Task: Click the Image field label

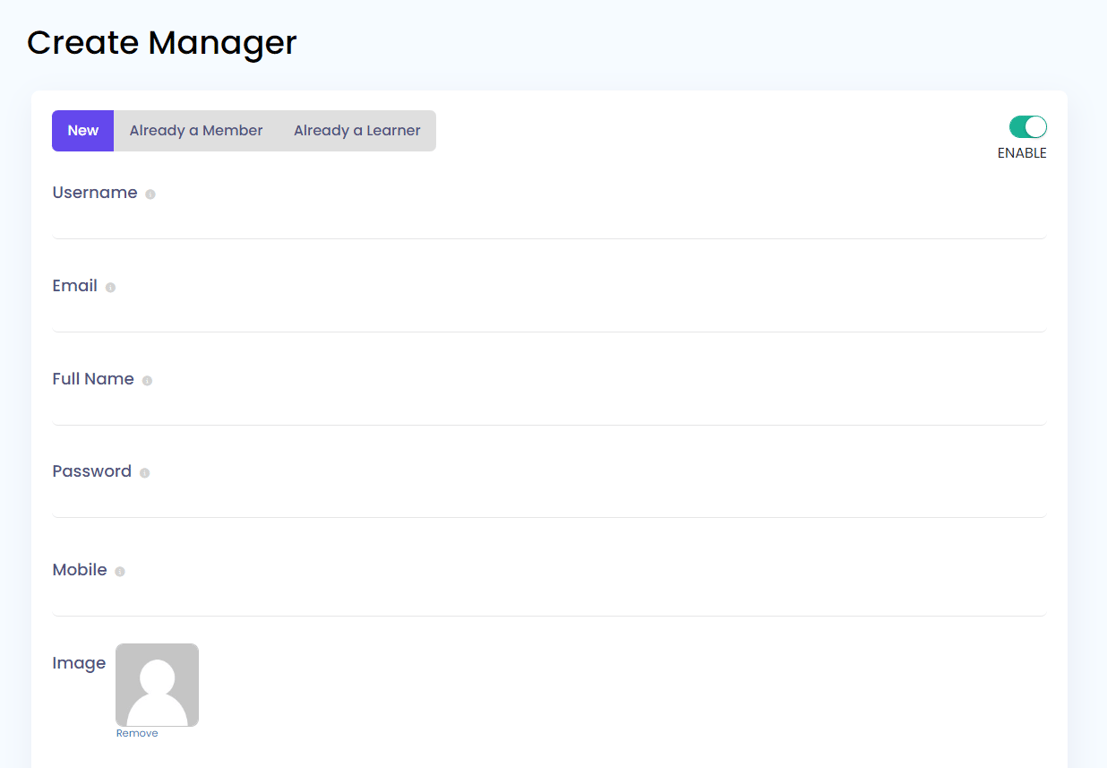Action: pos(79,663)
